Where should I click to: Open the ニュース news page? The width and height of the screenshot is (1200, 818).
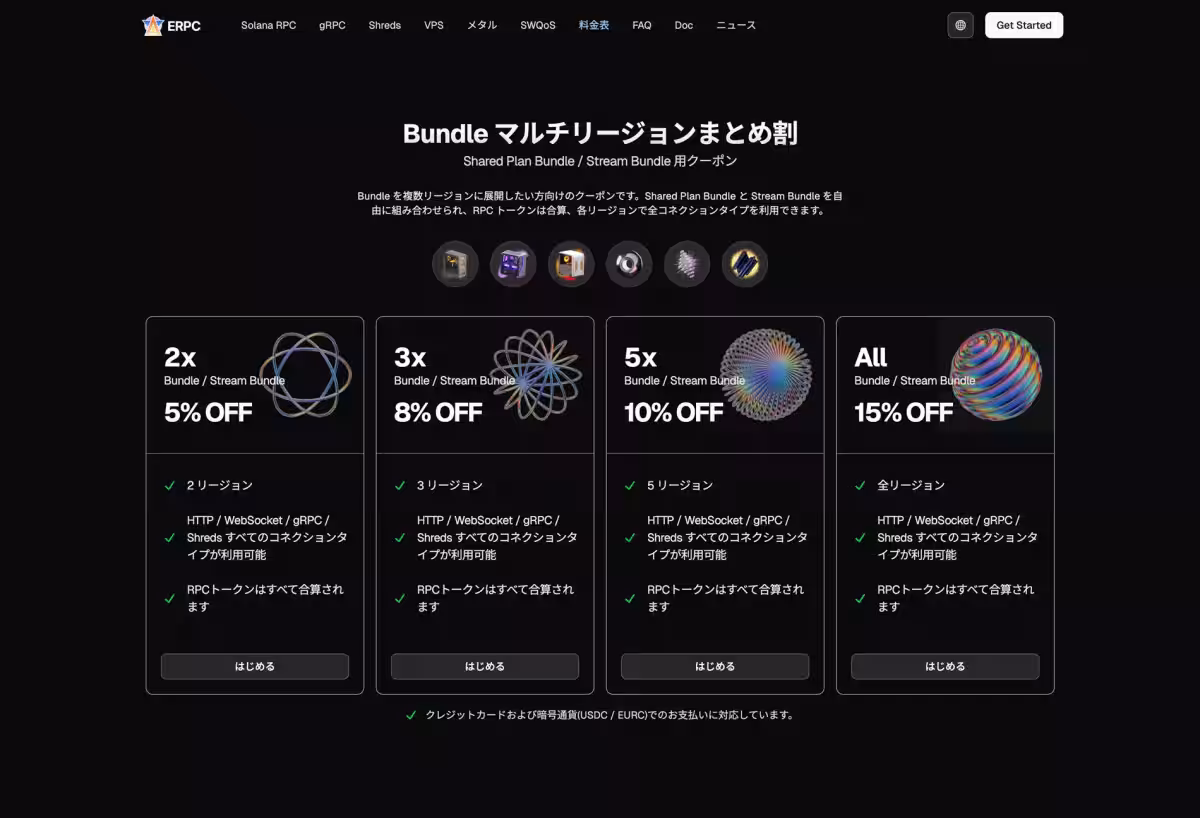(x=736, y=25)
